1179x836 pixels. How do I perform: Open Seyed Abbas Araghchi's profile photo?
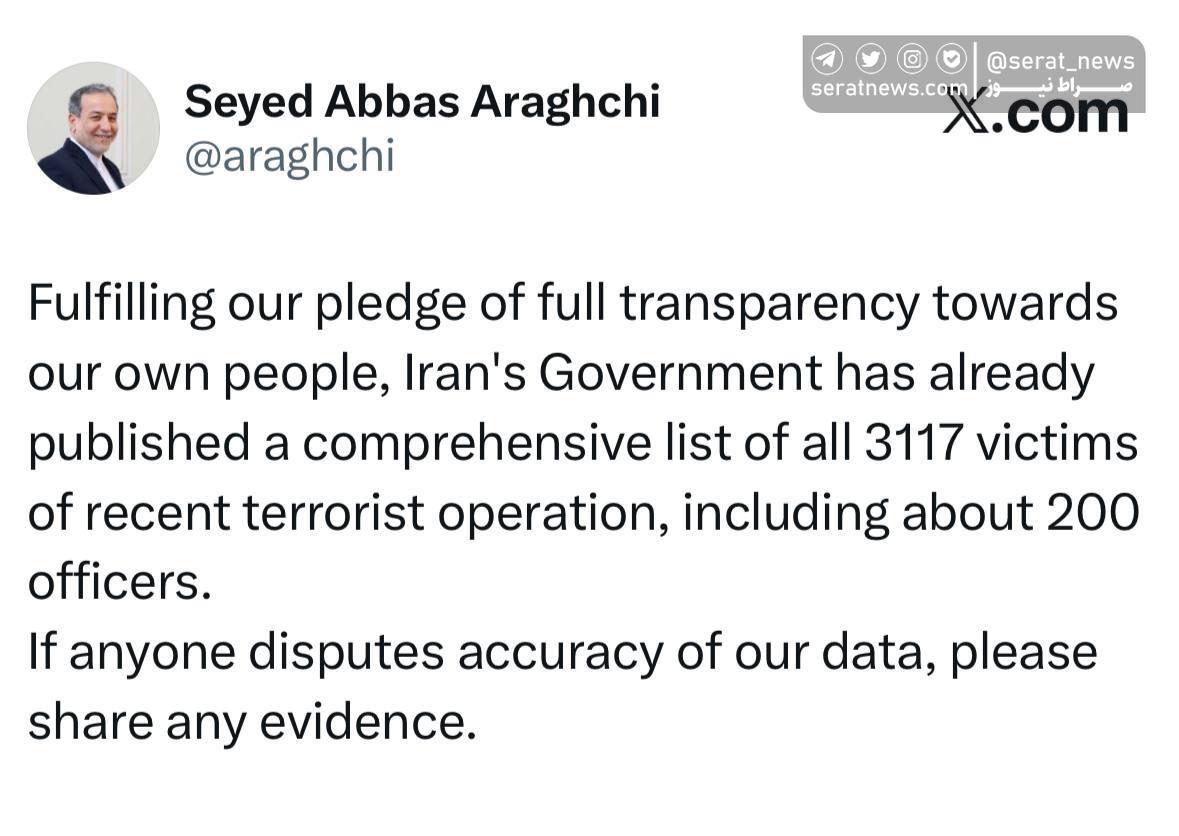tap(93, 128)
